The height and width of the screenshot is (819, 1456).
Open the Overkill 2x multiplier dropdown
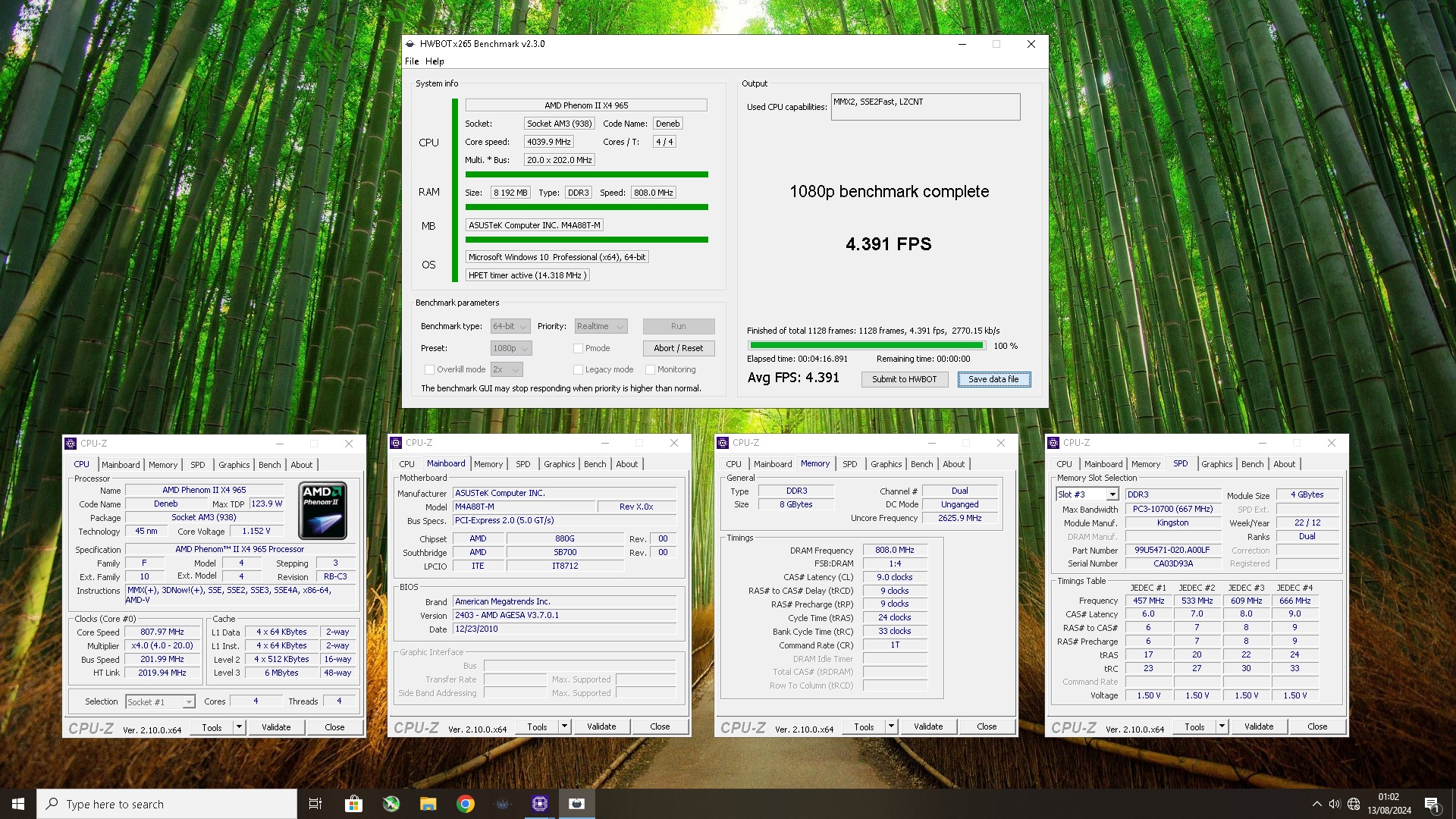pos(507,369)
